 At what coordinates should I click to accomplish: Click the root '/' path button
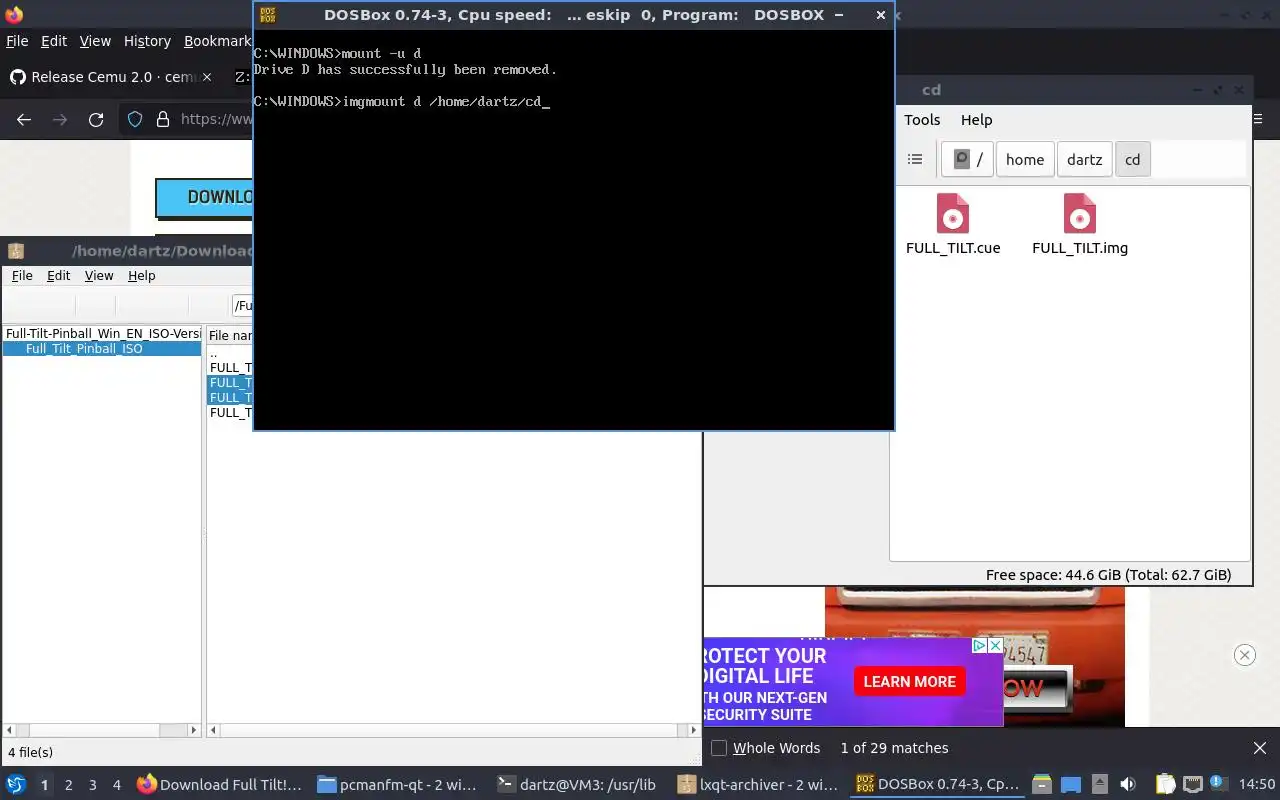[967, 159]
